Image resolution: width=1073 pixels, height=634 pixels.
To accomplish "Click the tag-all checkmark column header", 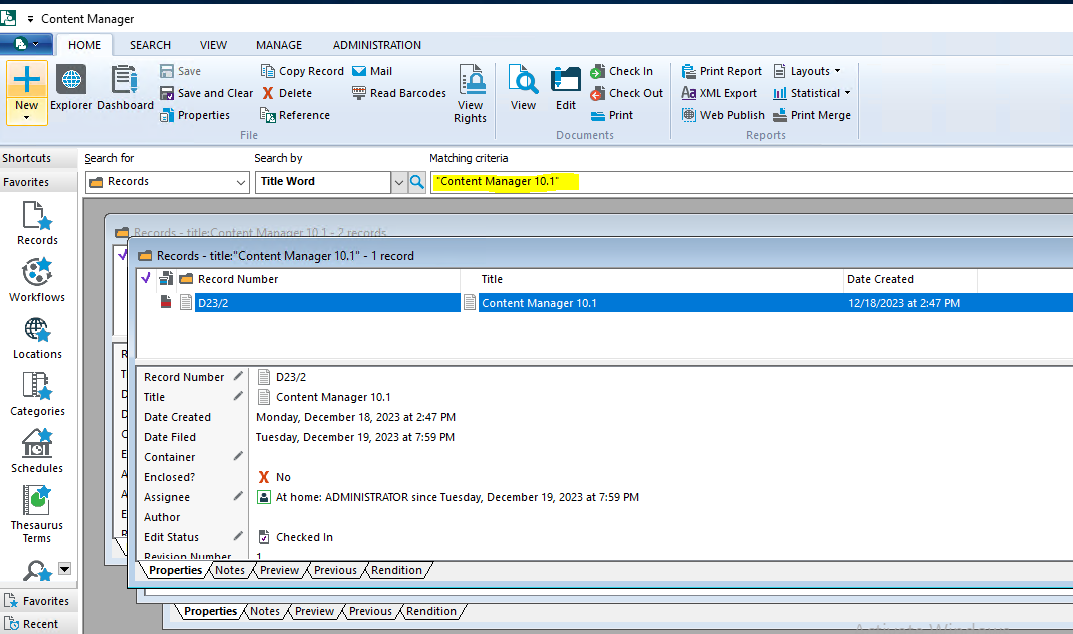I will [146, 278].
